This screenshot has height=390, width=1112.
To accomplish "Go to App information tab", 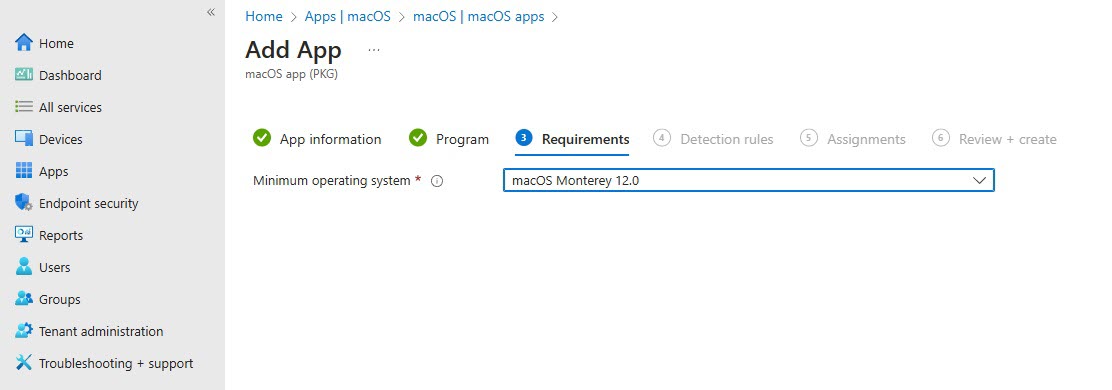I will [317, 139].
